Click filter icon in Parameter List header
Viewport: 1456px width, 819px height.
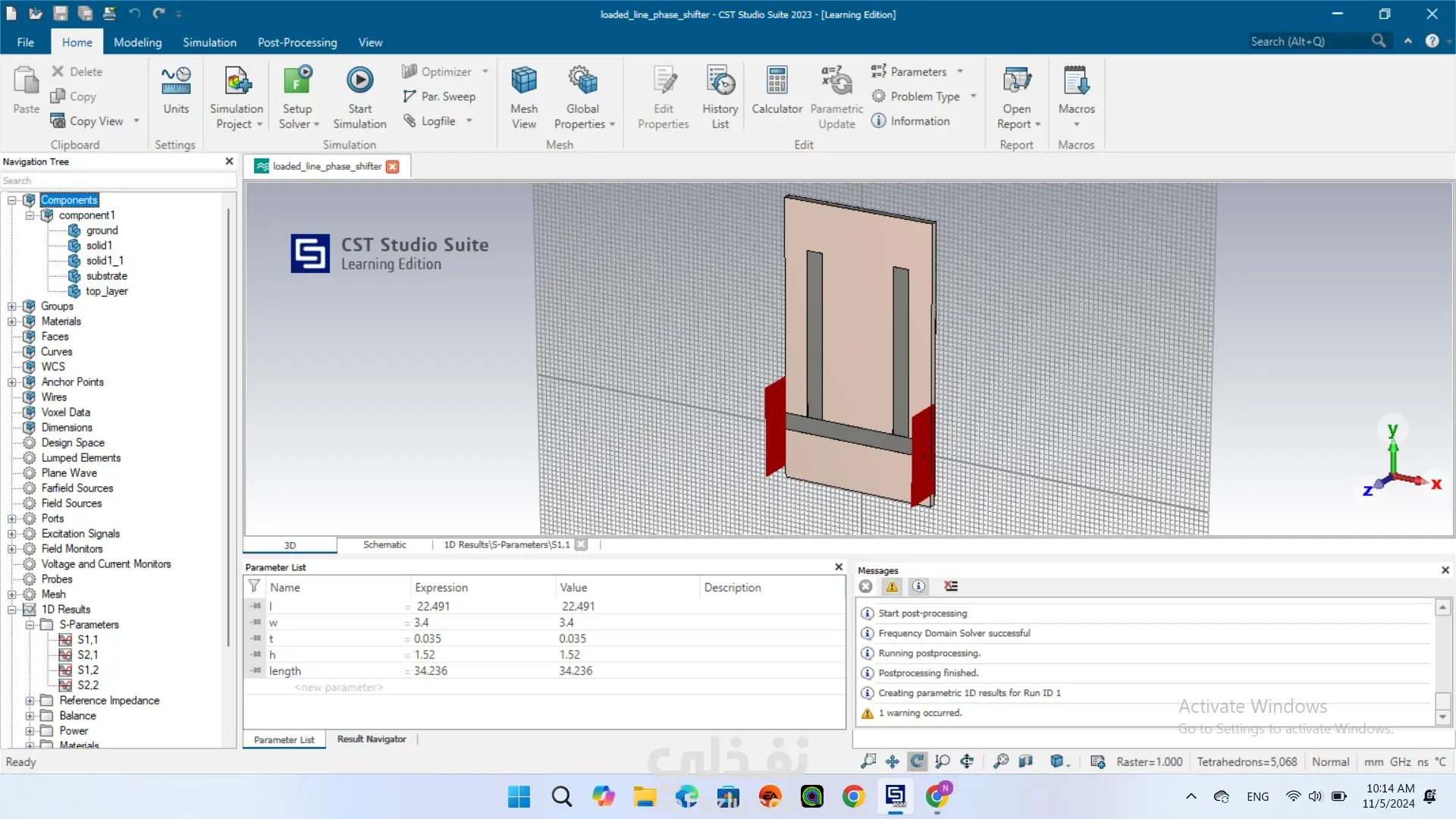tap(254, 586)
